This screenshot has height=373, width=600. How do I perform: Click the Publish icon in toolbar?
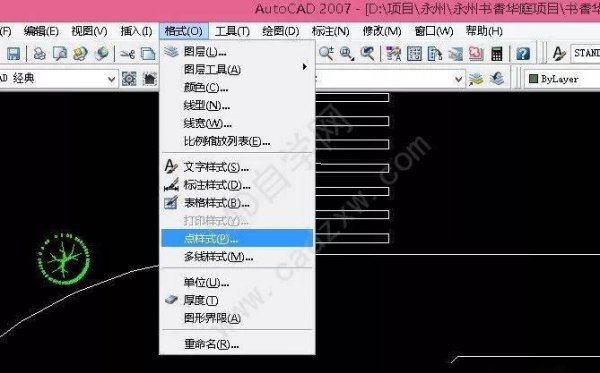pos(80,54)
